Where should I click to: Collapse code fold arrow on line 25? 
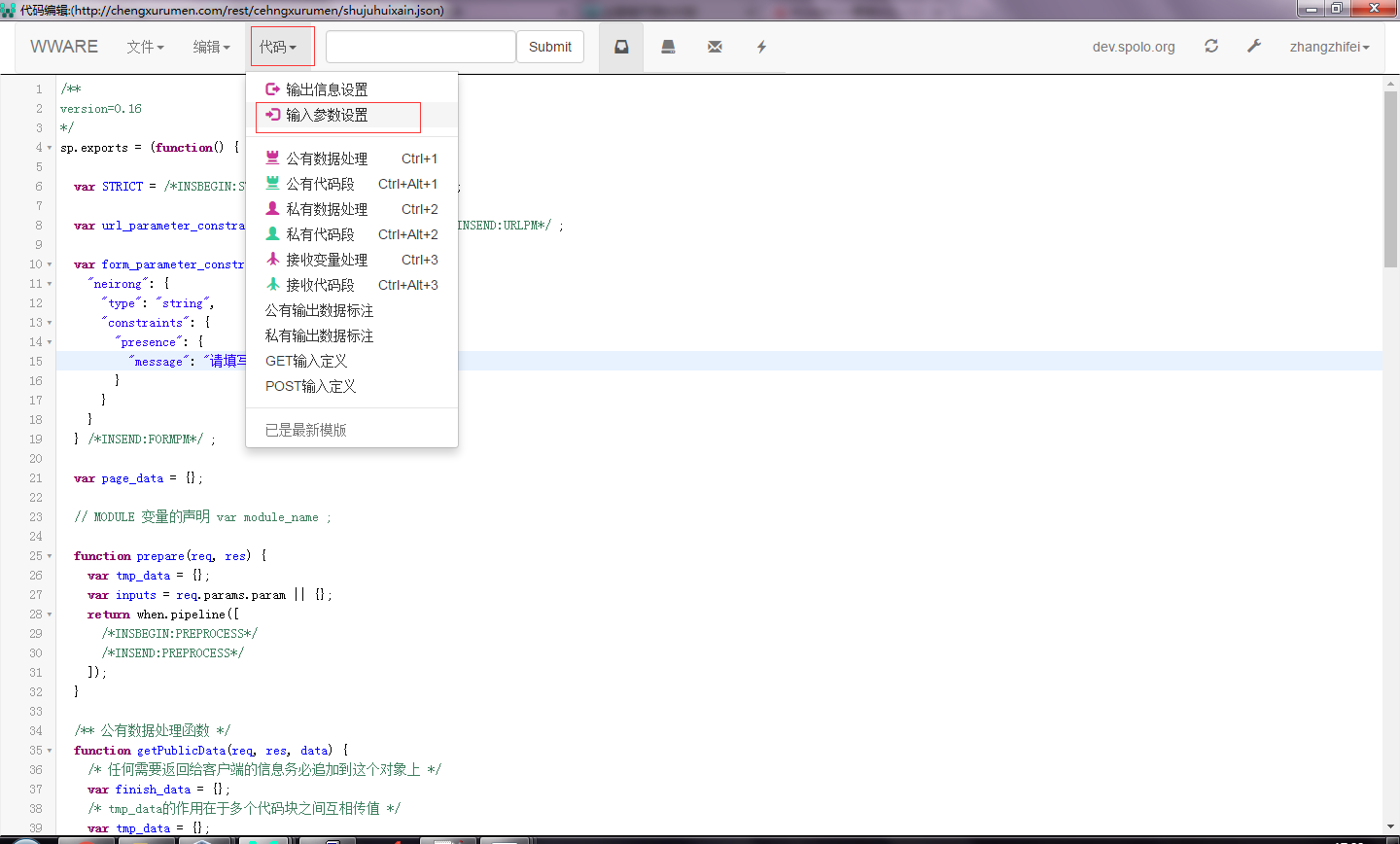(x=50, y=556)
